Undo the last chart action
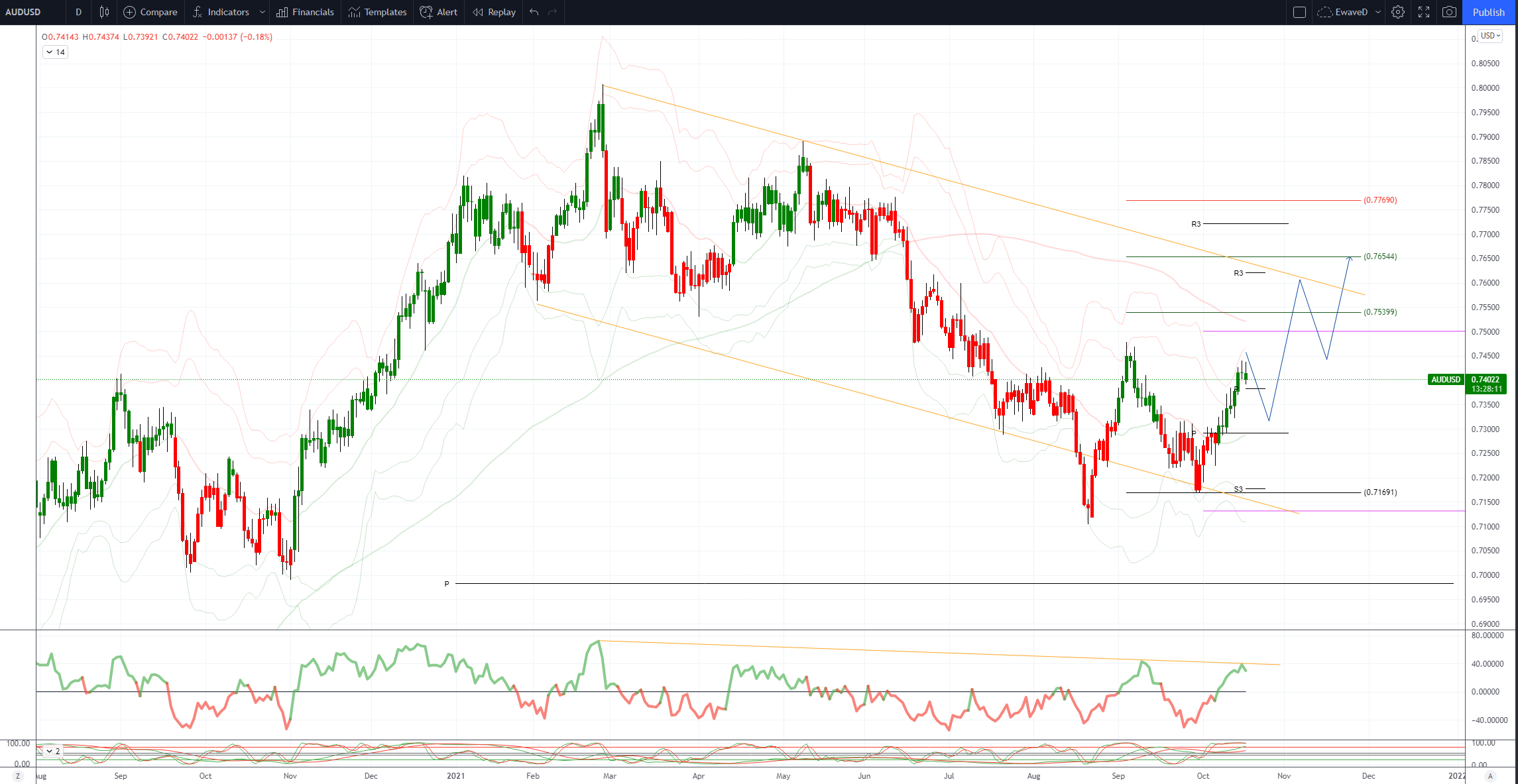The height and width of the screenshot is (784, 1518). point(534,12)
